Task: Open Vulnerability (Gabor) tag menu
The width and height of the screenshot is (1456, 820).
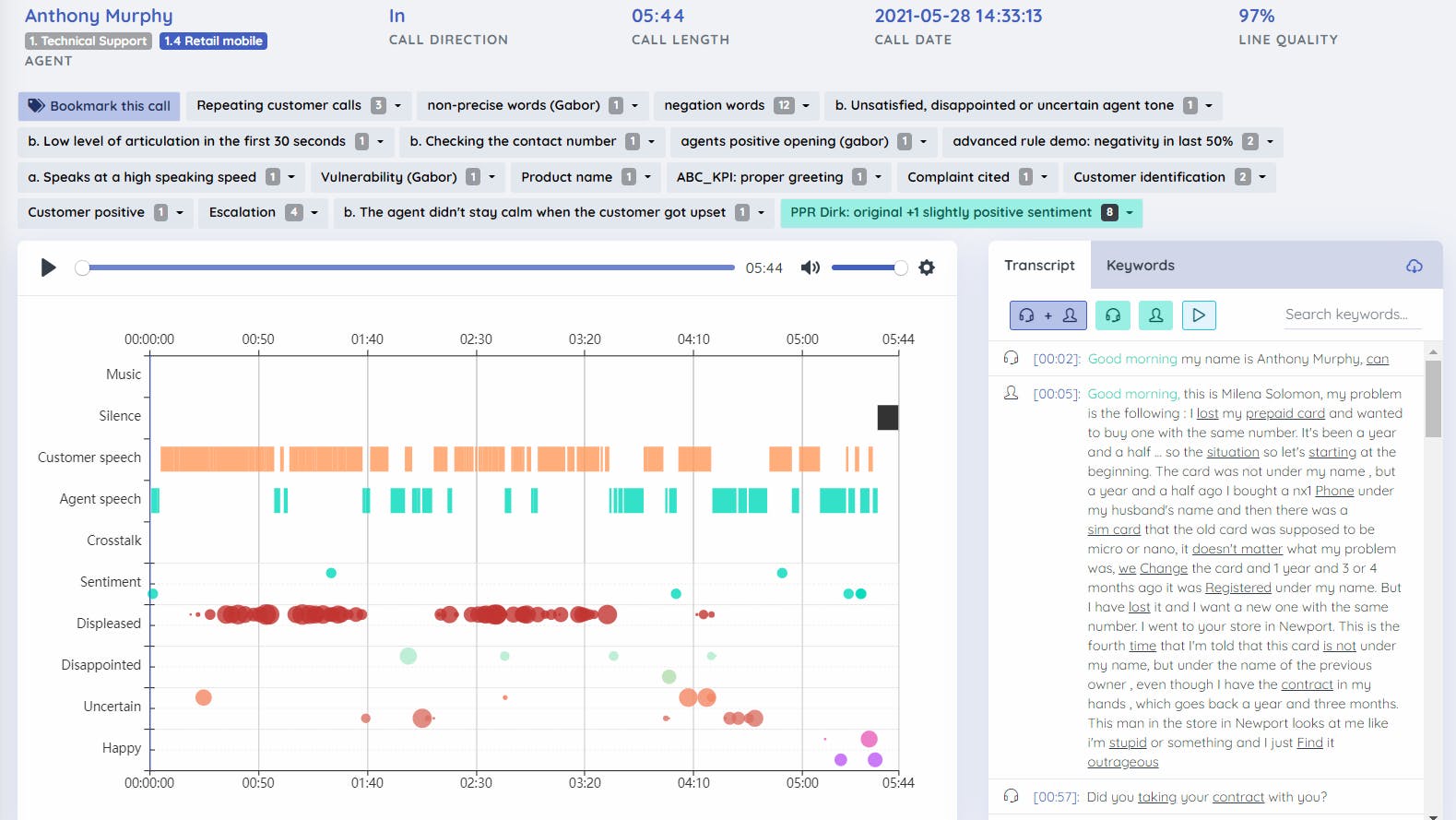Action: (x=491, y=177)
